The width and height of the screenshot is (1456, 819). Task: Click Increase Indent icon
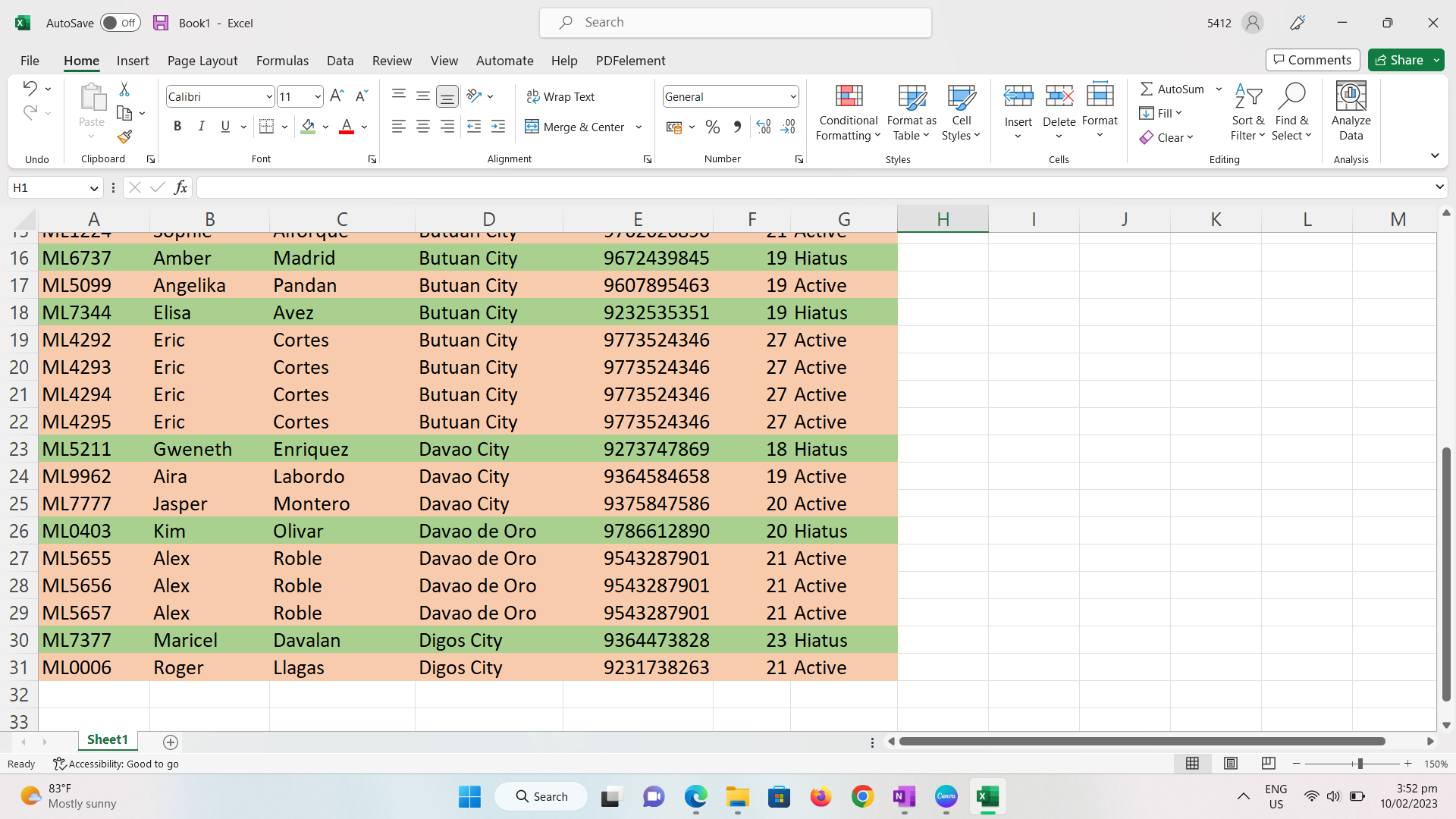[498, 127]
